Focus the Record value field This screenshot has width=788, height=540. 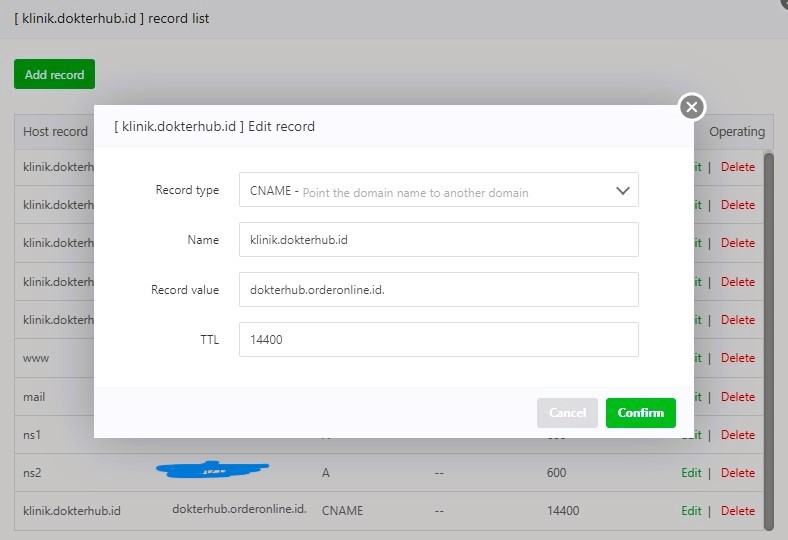pyautogui.click(x=438, y=289)
